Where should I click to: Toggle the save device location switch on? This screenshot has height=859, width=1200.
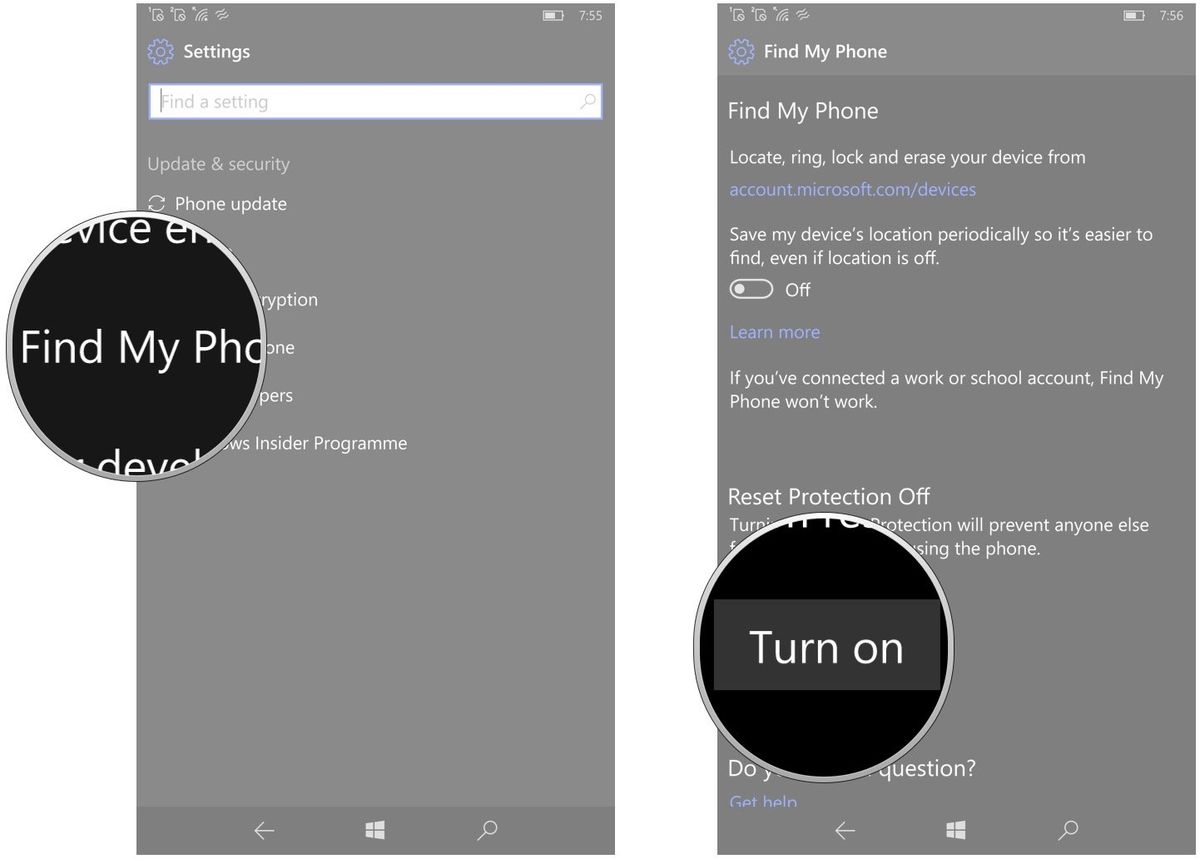[x=751, y=289]
